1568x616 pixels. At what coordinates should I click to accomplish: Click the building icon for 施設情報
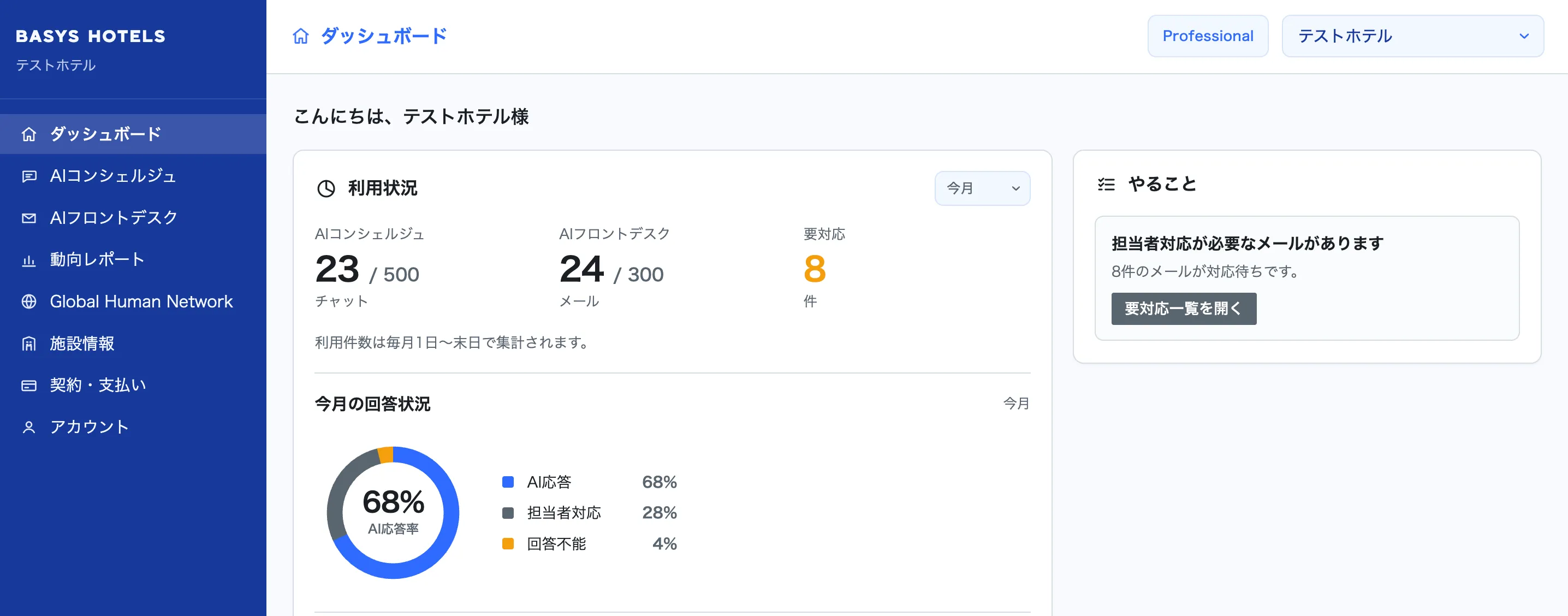(28, 344)
